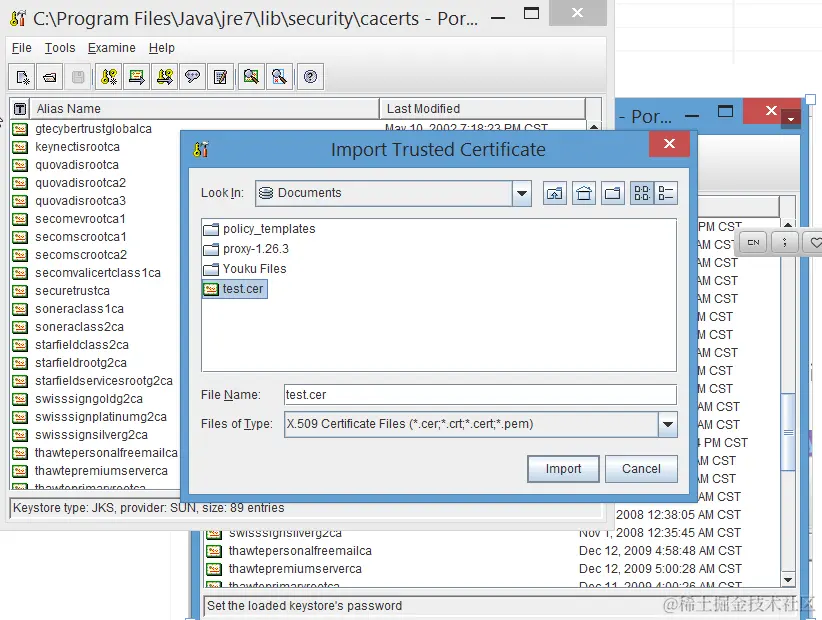Select the test.cer file entry
This screenshot has height=620, width=822.
[235, 289]
